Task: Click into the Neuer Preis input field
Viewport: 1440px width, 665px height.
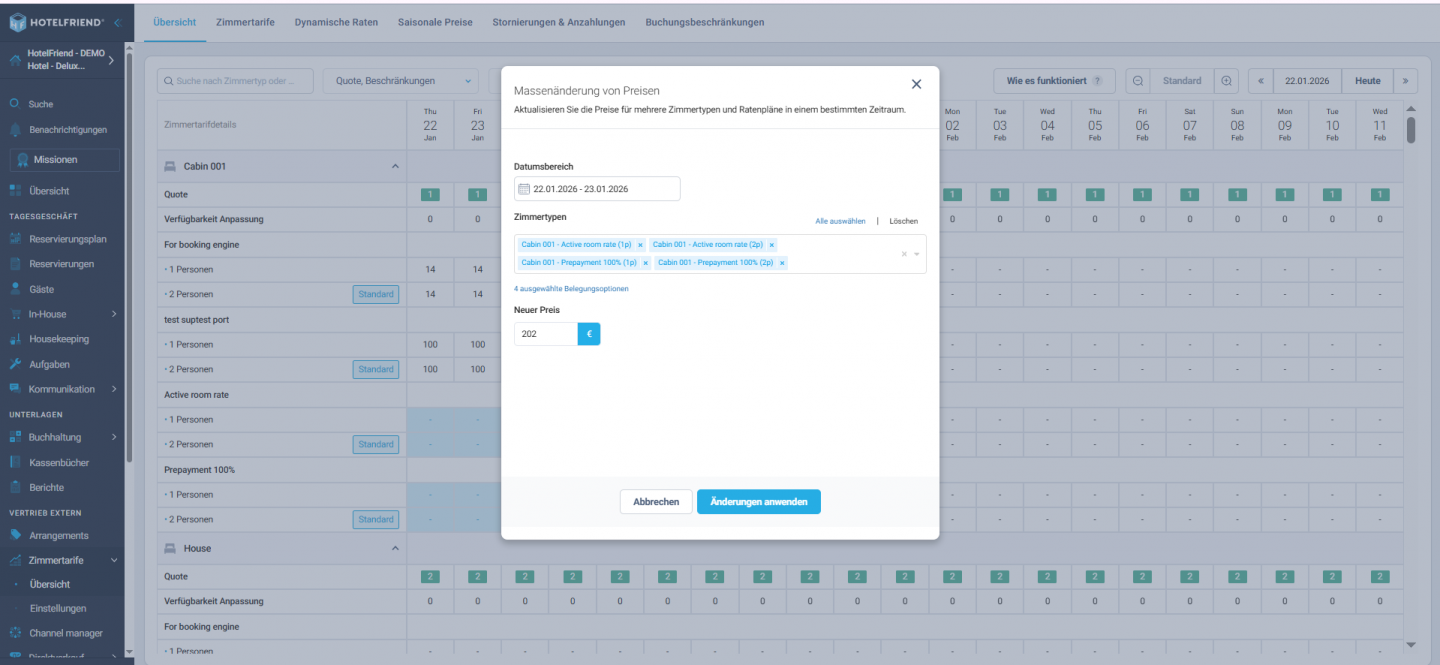Action: pyautogui.click(x=546, y=334)
